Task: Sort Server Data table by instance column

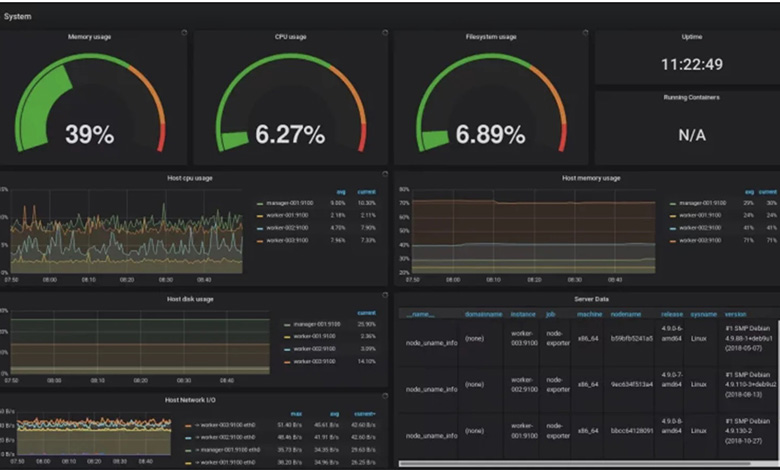Action: pyautogui.click(x=525, y=314)
